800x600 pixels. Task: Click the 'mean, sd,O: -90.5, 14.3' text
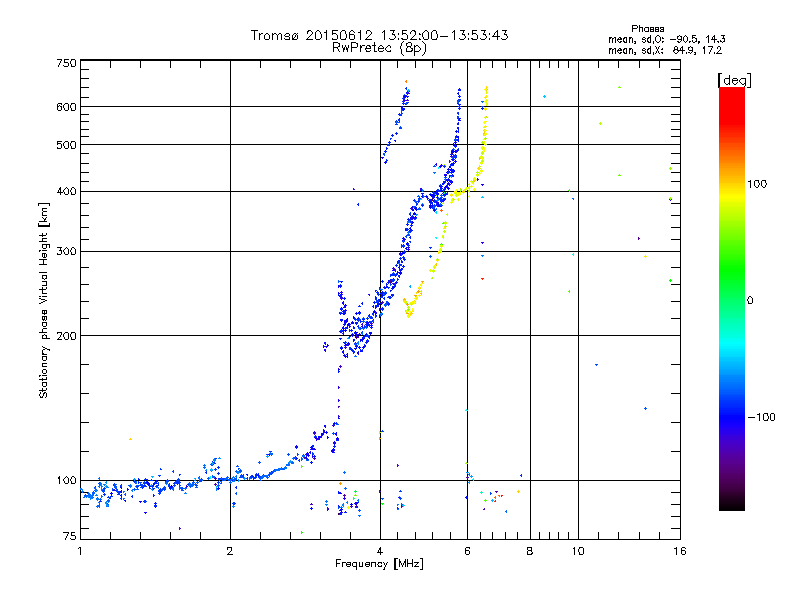(x=666, y=39)
